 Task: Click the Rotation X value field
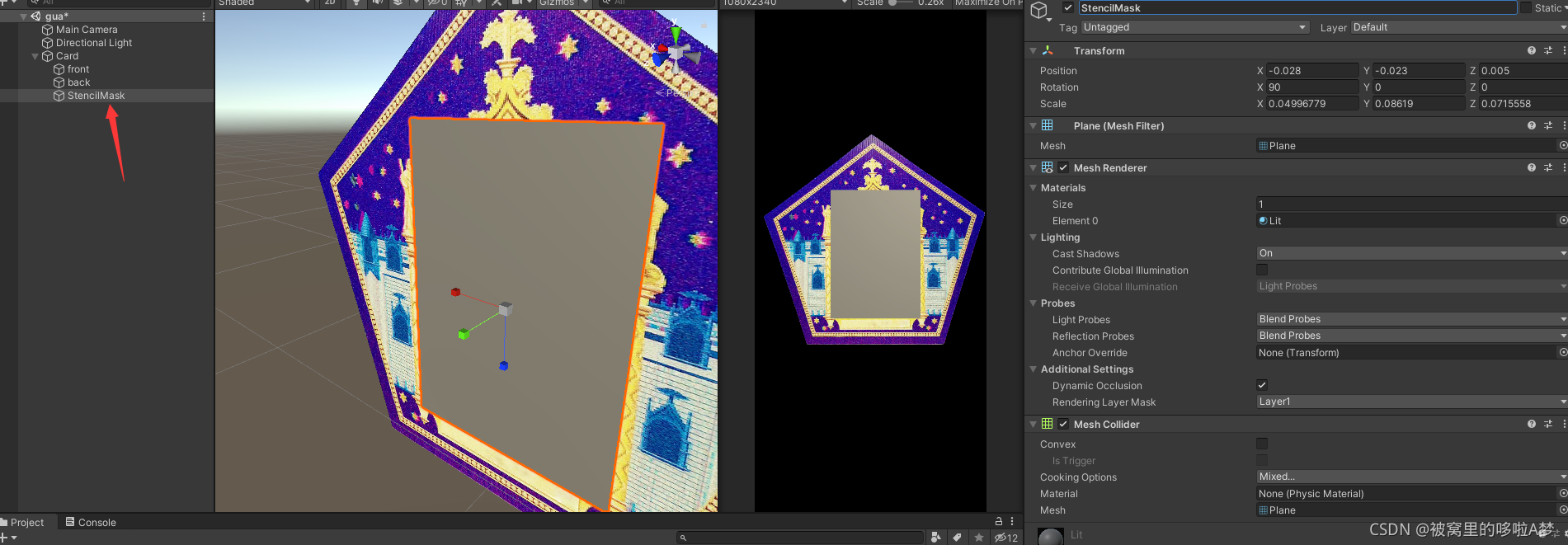point(1311,87)
